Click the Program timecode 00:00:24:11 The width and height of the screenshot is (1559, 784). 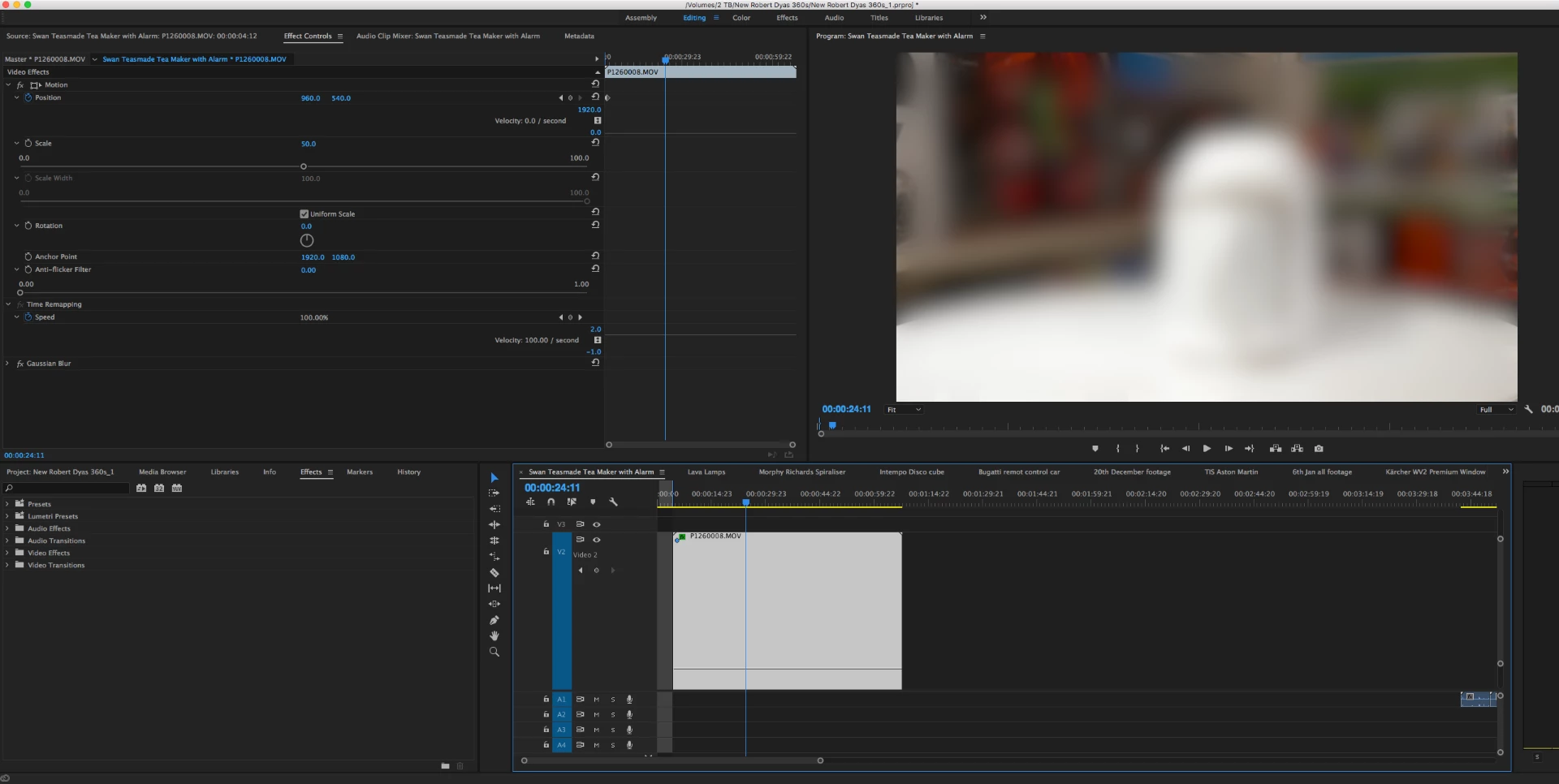point(846,409)
